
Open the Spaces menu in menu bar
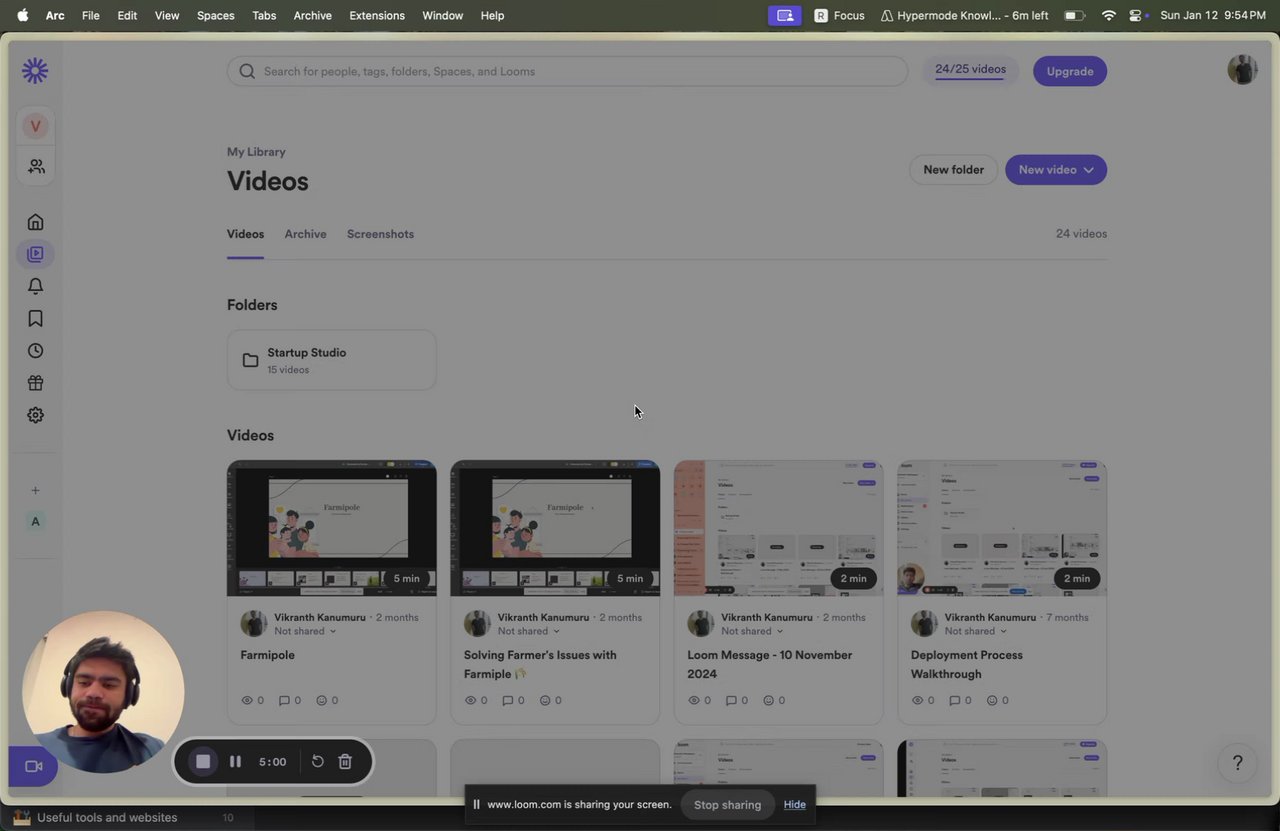pos(215,15)
